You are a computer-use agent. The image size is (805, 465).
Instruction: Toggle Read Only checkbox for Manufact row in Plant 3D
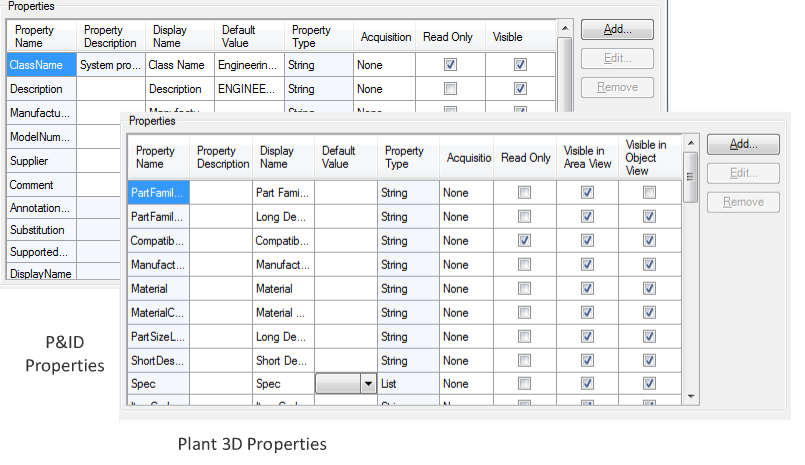click(x=524, y=264)
